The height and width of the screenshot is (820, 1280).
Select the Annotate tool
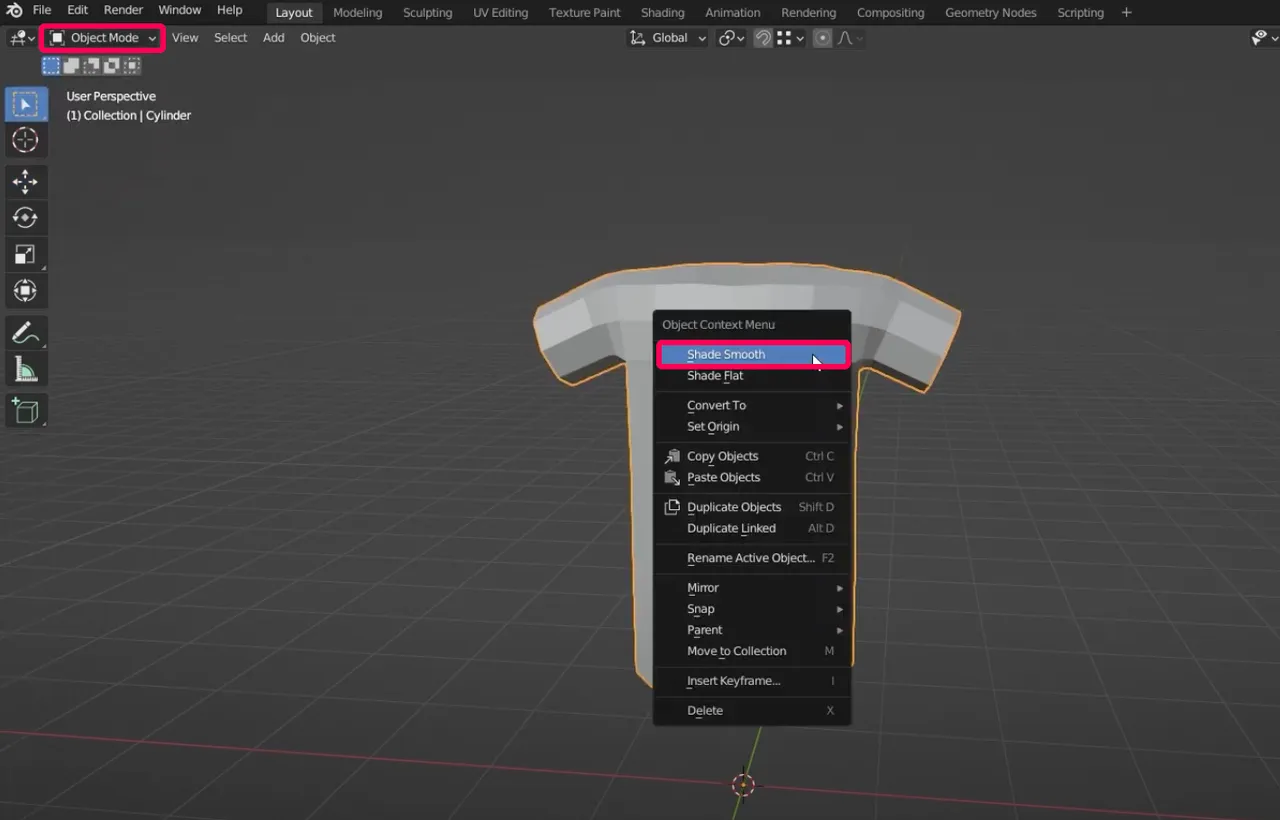26,332
